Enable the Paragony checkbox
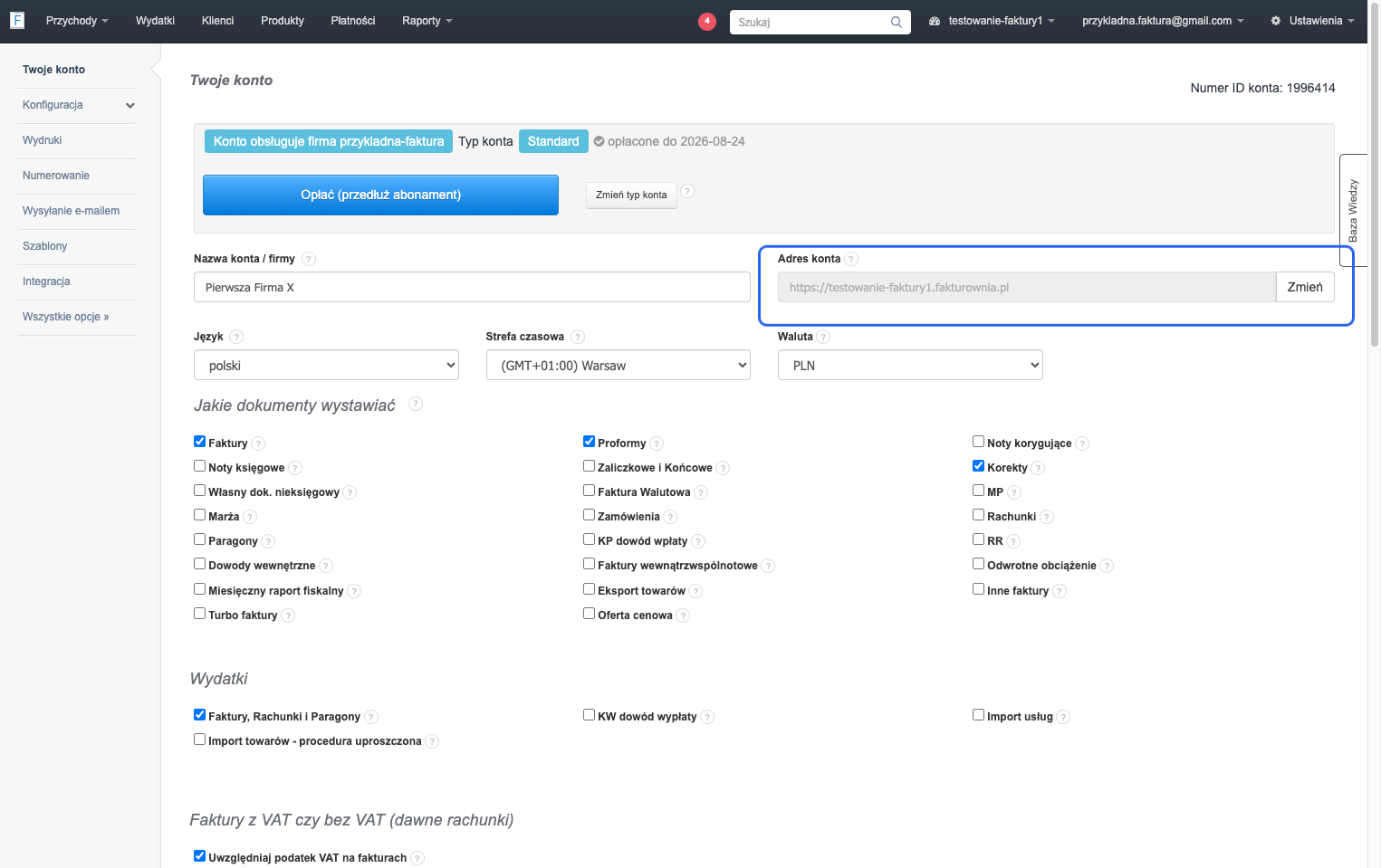The width and height of the screenshot is (1381, 868). [199, 539]
